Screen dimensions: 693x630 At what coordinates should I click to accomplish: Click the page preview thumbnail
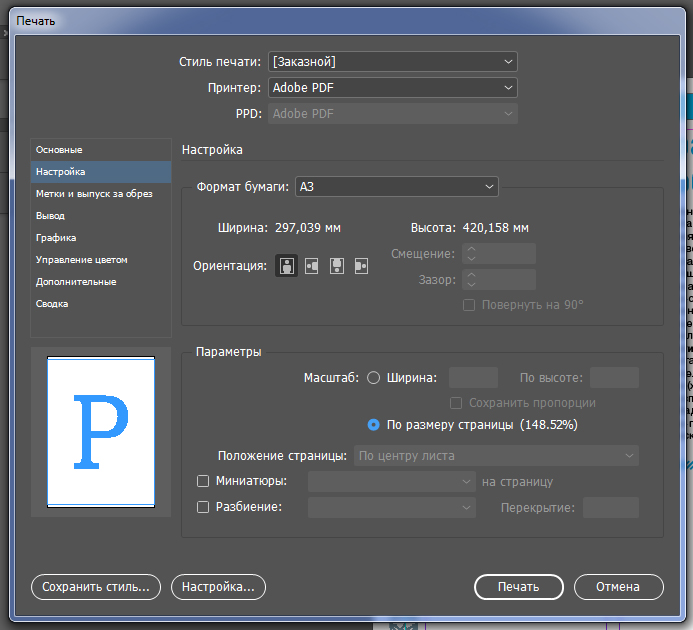pos(101,432)
